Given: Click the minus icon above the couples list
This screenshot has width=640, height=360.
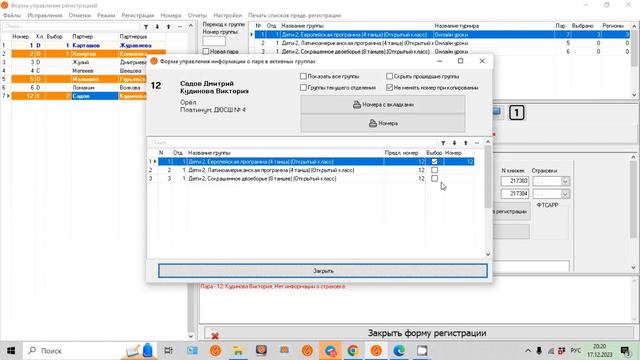Looking at the screenshot, I should point(180,27).
